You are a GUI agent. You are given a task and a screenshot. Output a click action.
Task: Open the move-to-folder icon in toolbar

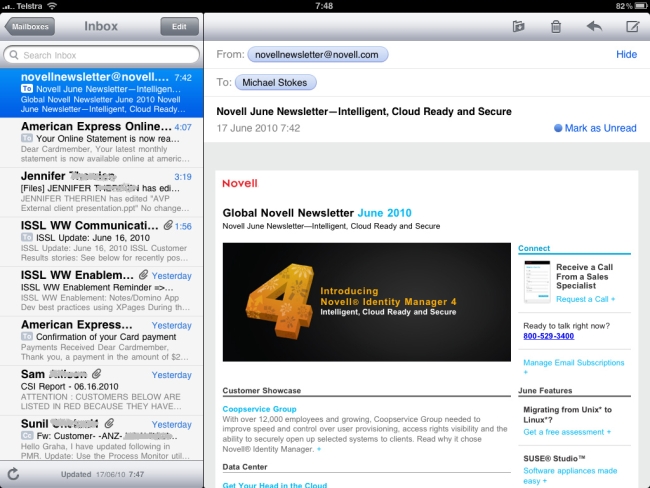coord(518,27)
